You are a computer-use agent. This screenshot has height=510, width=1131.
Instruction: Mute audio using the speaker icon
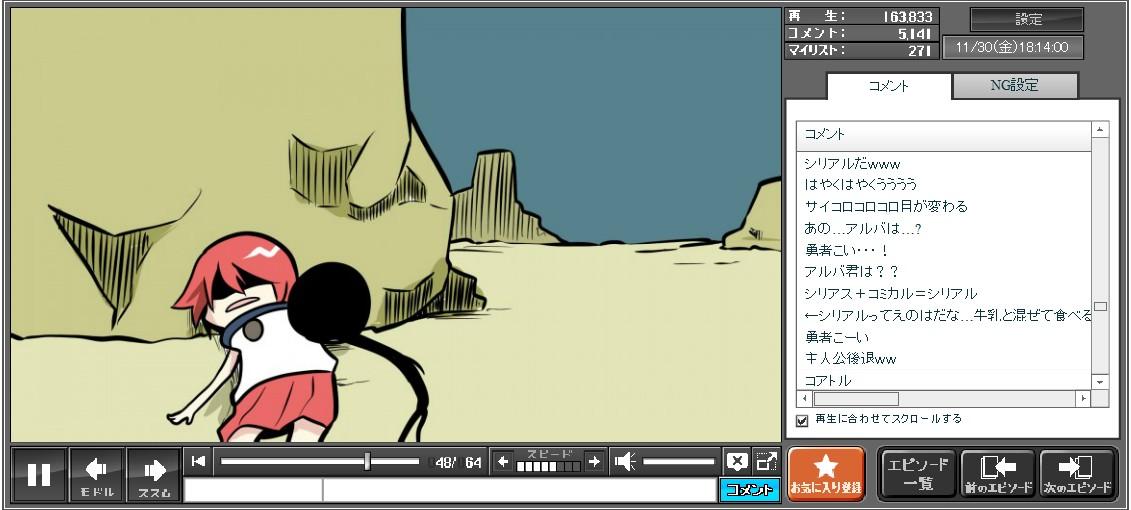(x=625, y=461)
